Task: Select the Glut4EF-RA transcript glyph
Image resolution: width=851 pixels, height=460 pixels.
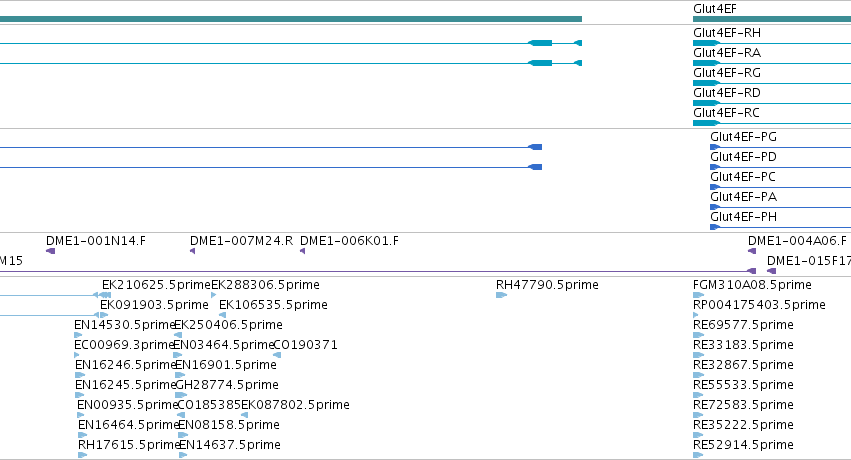Action: pyautogui.click(x=772, y=63)
